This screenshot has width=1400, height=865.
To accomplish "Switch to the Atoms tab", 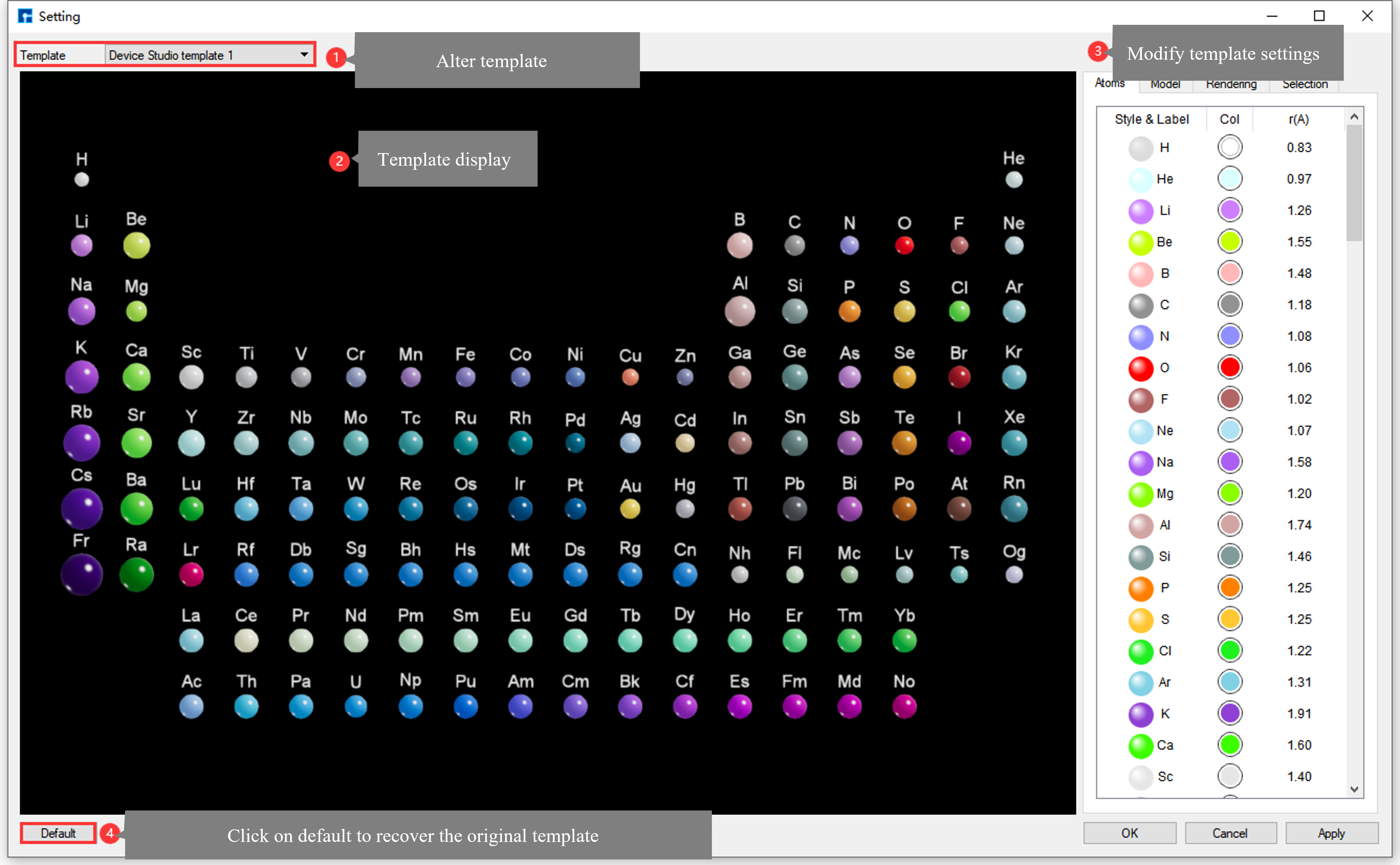I will coord(1109,84).
